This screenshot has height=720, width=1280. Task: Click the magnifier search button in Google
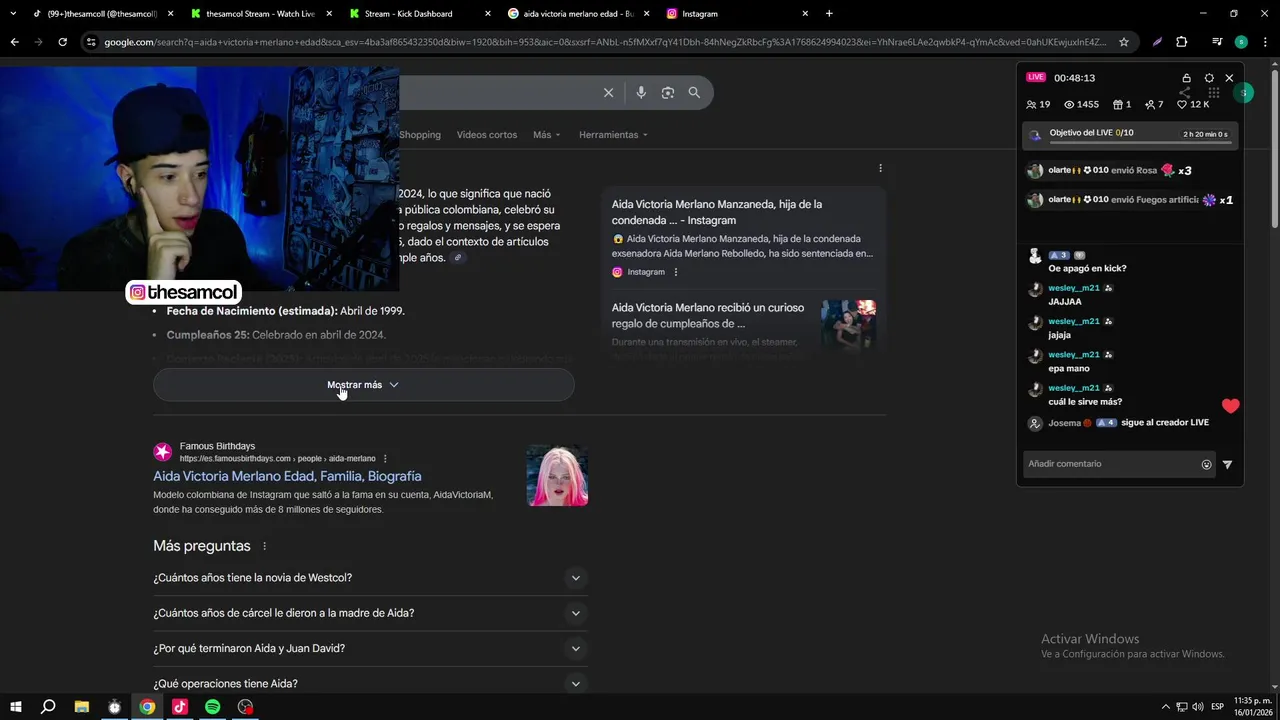click(694, 93)
